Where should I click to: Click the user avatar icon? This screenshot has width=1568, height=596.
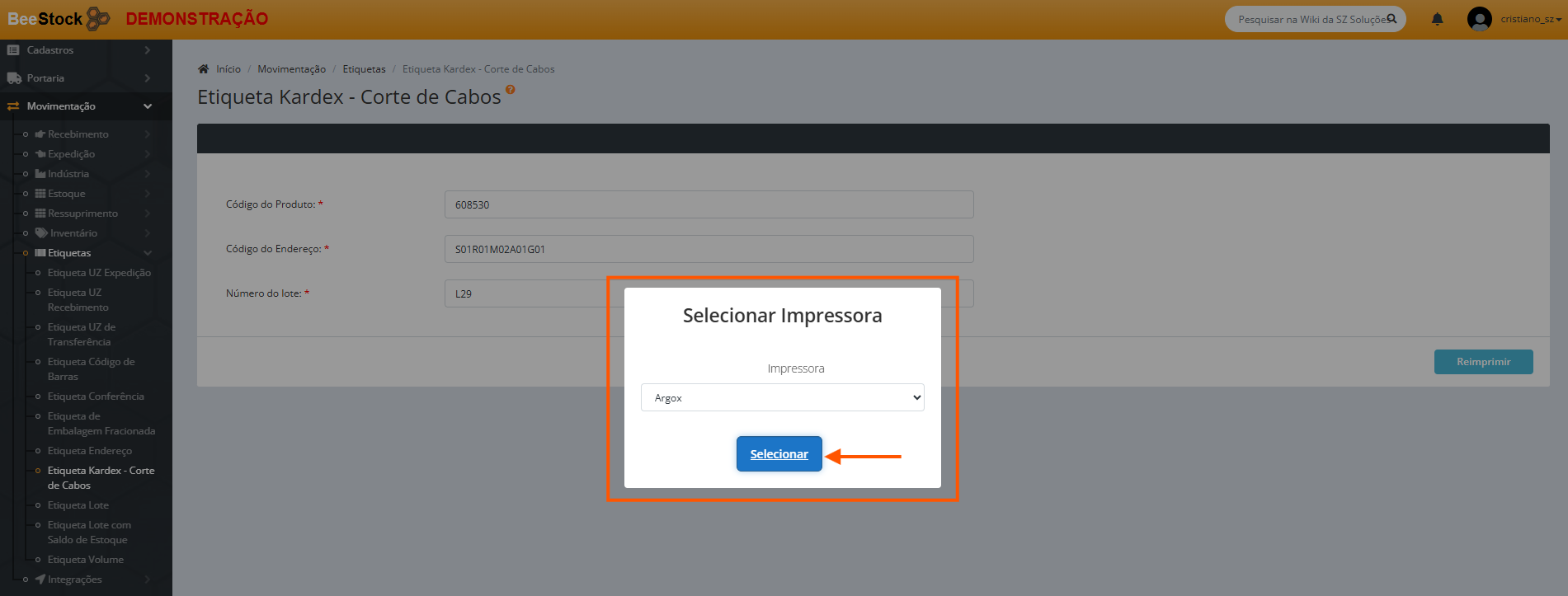tap(1479, 19)
